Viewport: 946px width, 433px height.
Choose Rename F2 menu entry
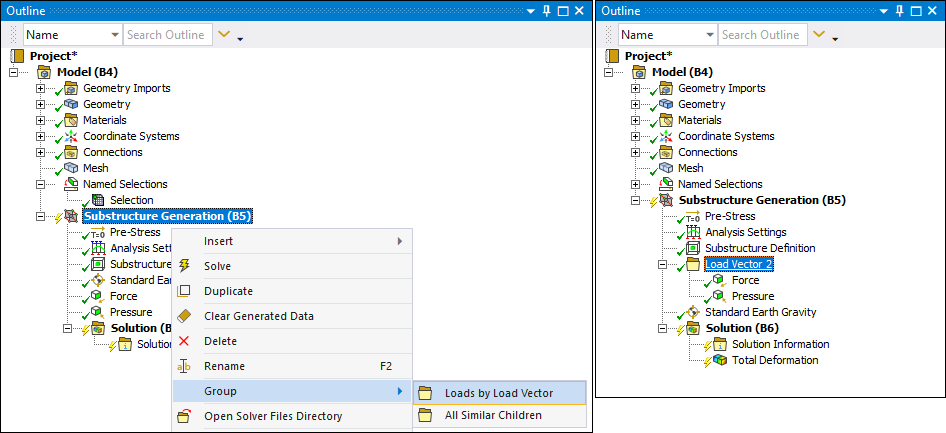point(292,366)
